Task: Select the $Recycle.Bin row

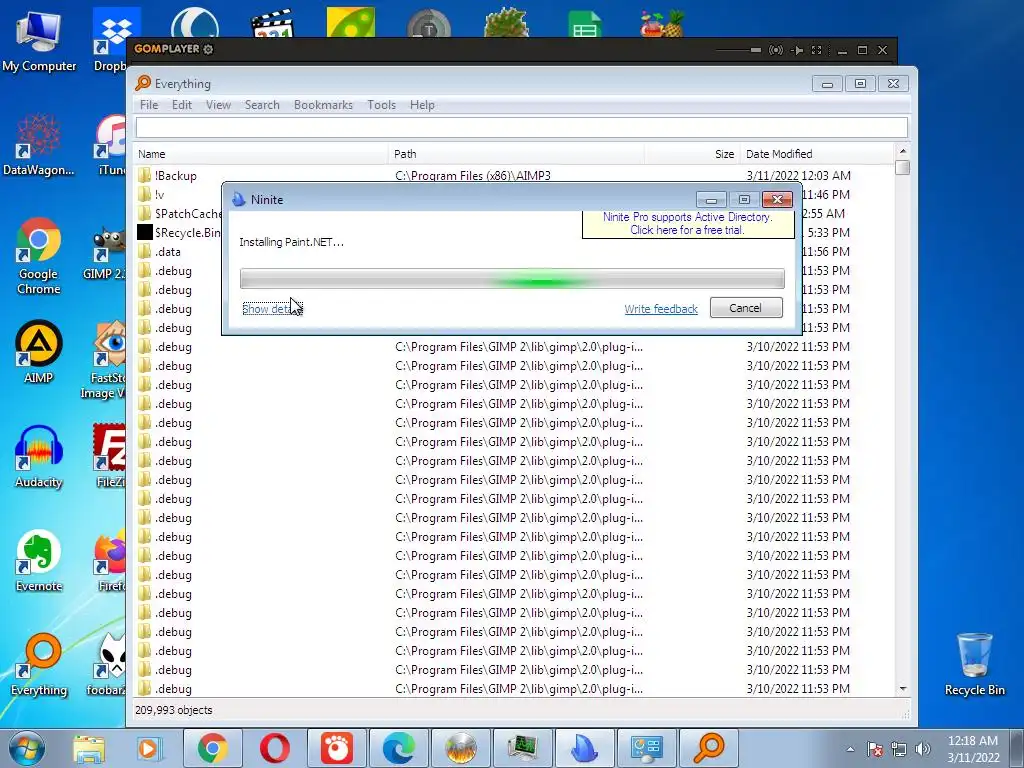Action: click(x=179, y=232)
